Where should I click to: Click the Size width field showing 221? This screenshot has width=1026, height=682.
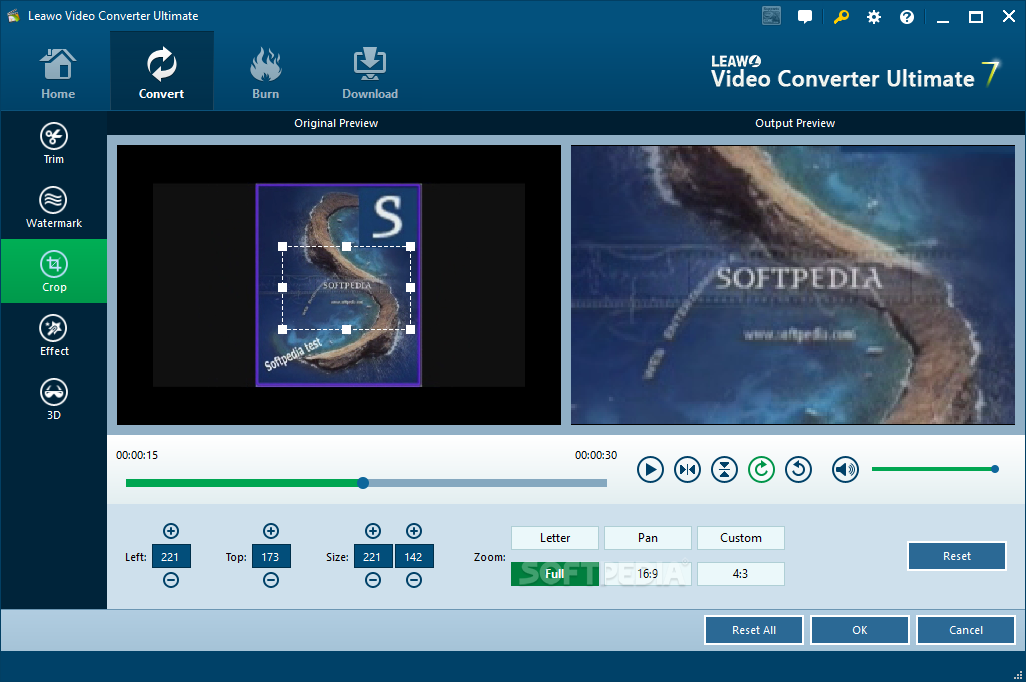(x=373, y=556)
